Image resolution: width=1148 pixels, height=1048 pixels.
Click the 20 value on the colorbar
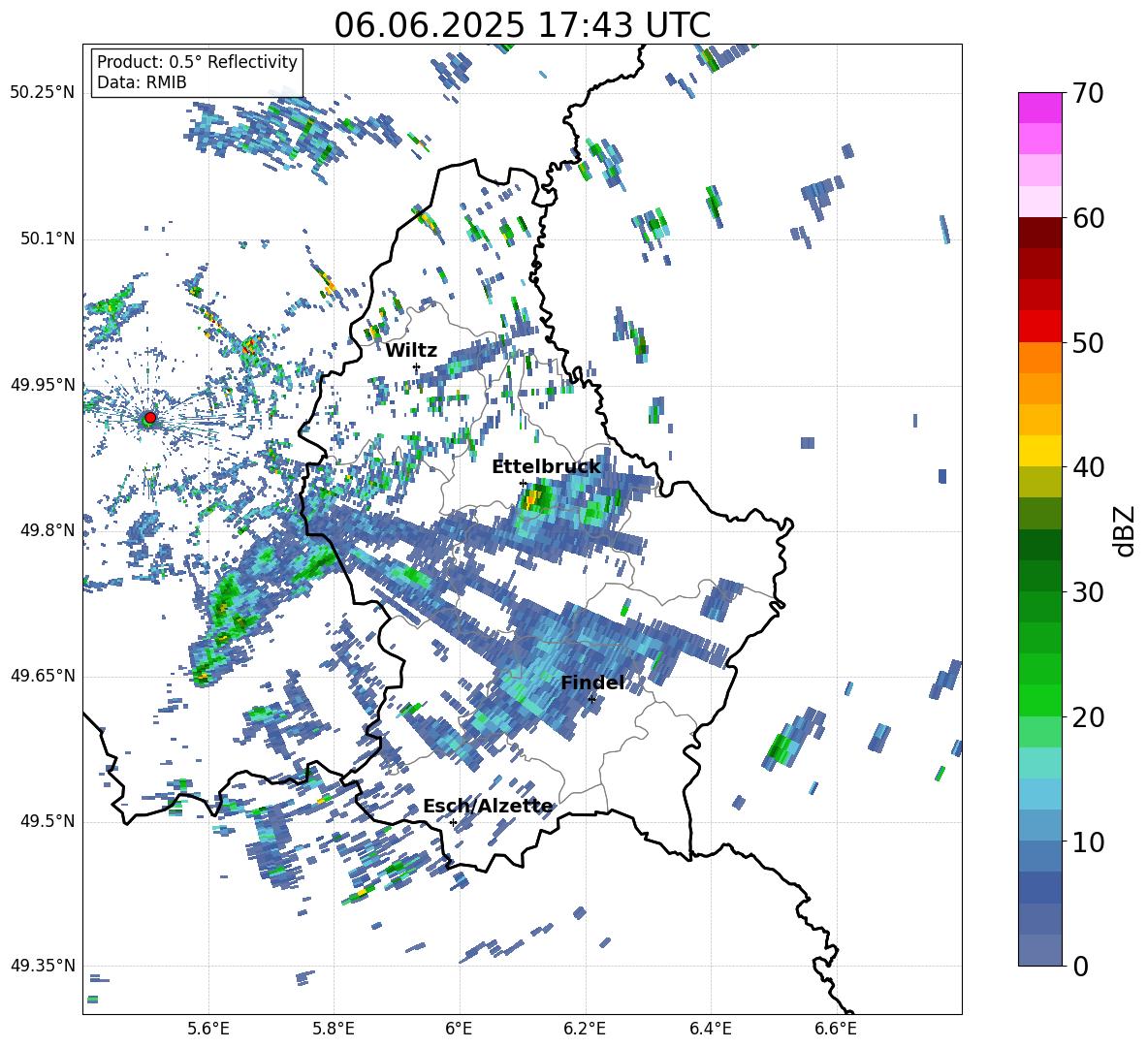pos(1088,717)
